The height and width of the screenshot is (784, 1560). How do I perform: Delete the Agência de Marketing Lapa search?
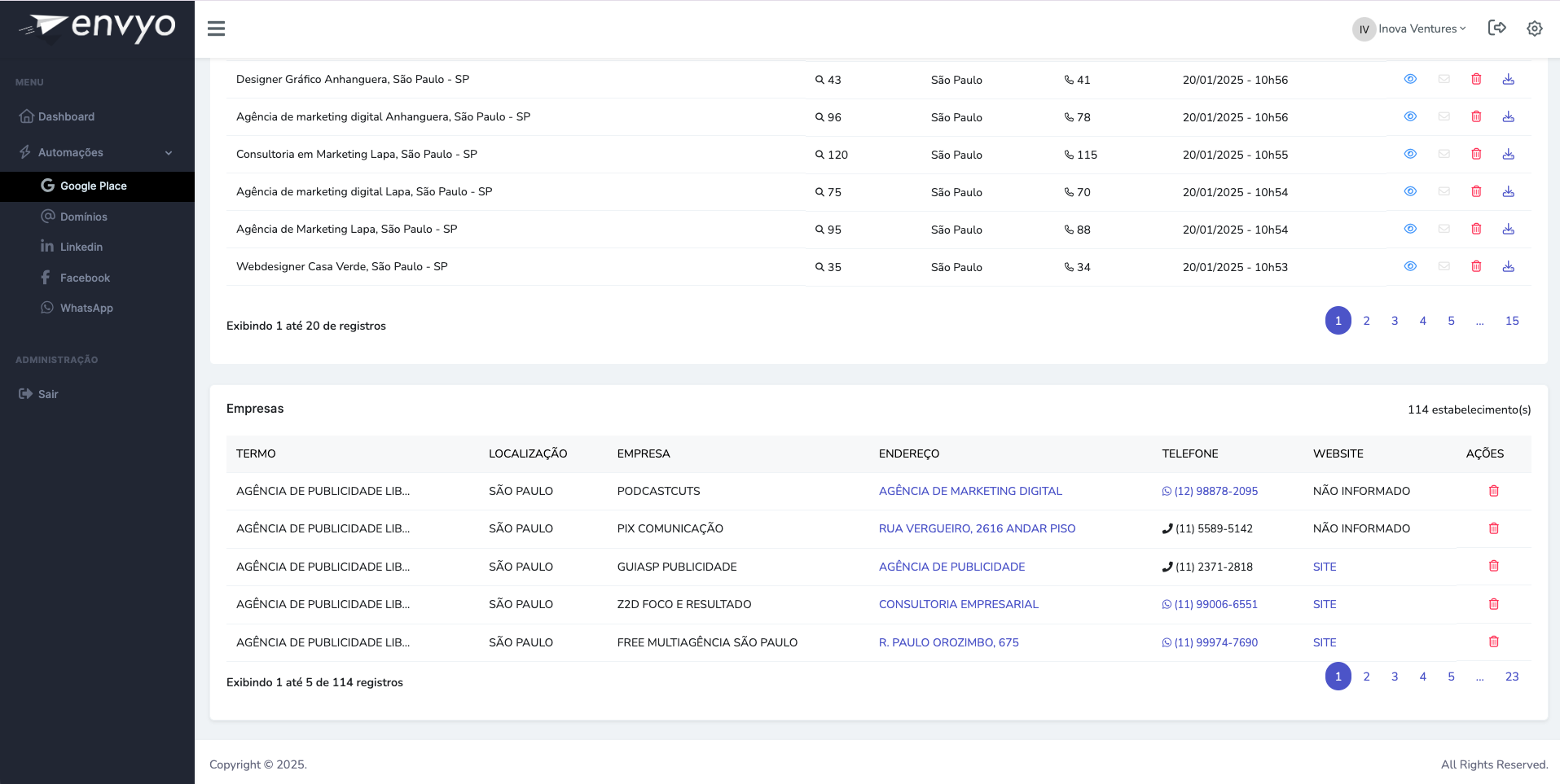point(1476,229)
